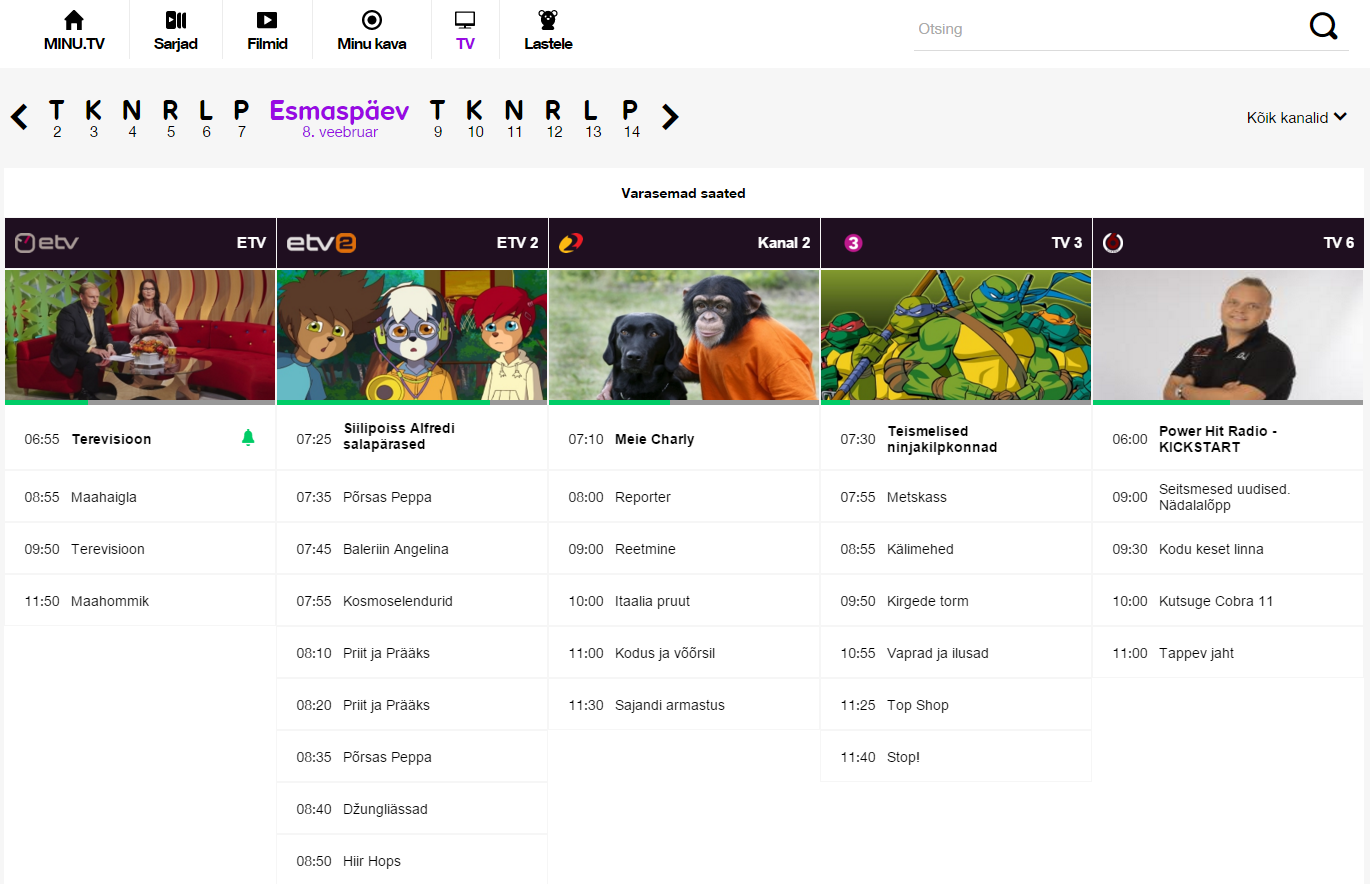The image size is (1370, 884).
Task: Click the ETV program progress bar
Action: [140, 403]
